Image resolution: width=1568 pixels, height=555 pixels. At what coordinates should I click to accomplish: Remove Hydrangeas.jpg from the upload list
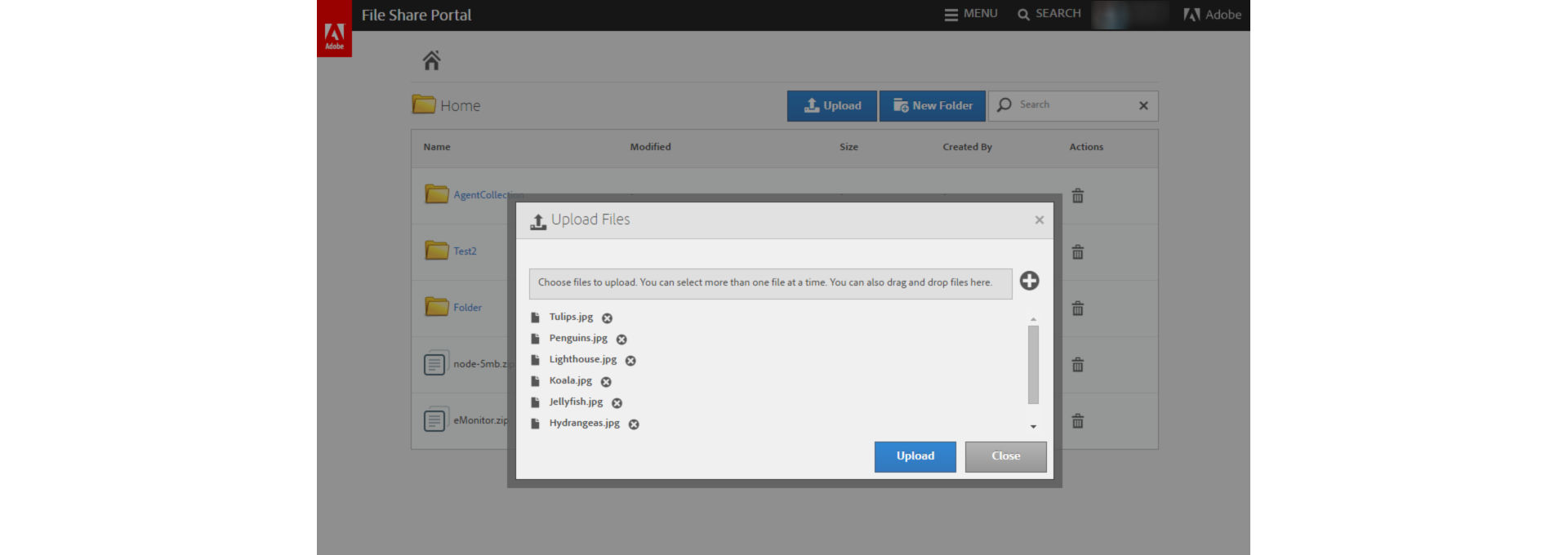tap(634, 424)
